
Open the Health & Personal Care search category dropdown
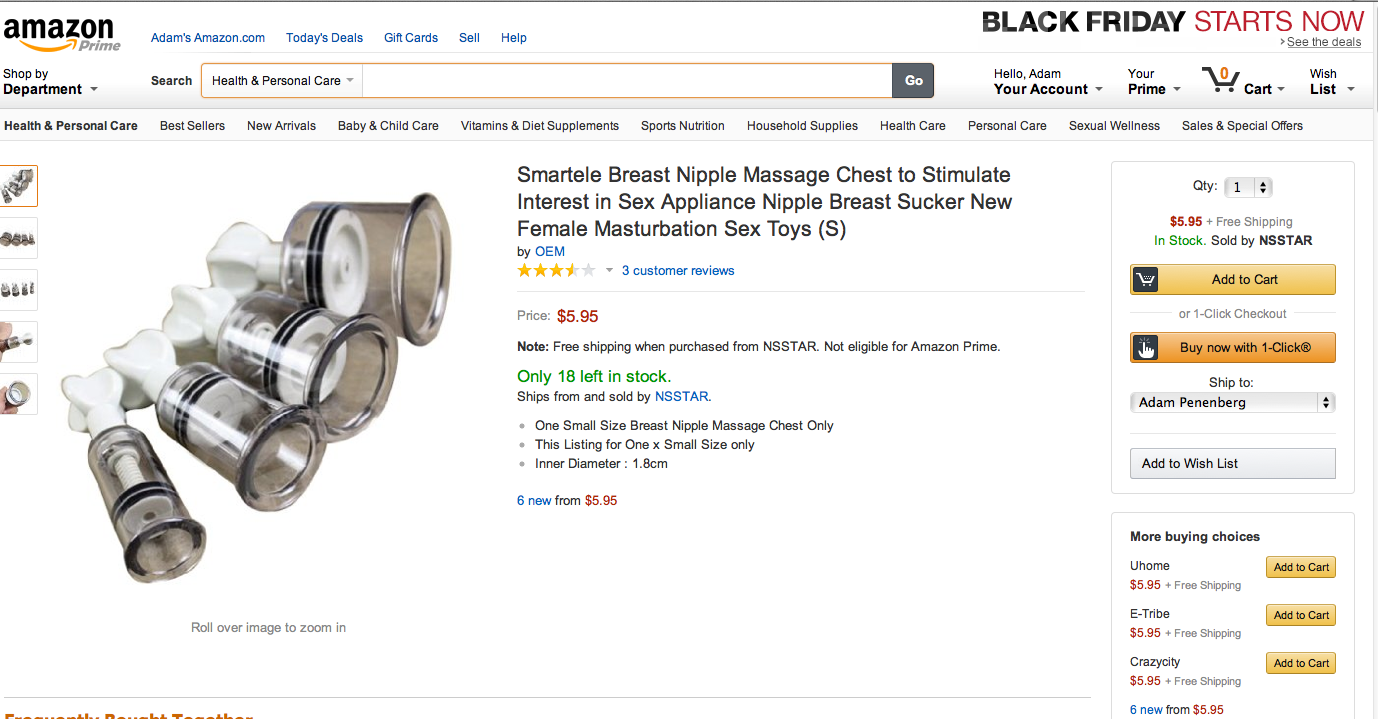282,81
